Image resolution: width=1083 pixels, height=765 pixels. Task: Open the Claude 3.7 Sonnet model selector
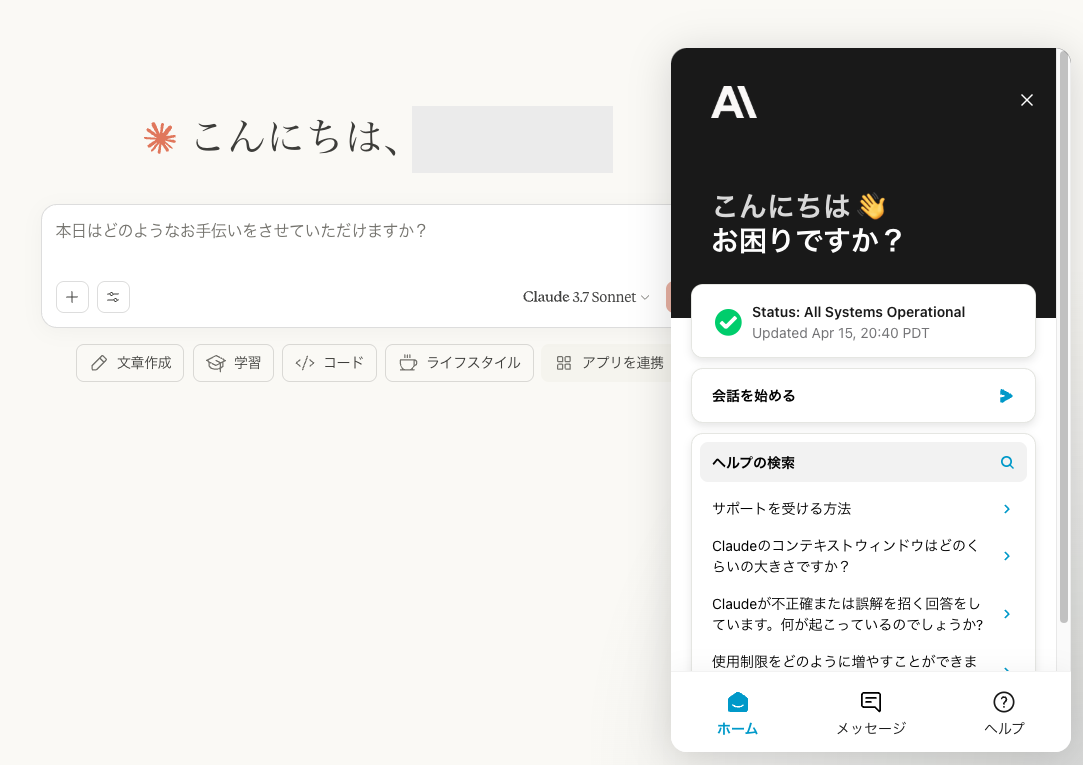[x=586, y=297]
